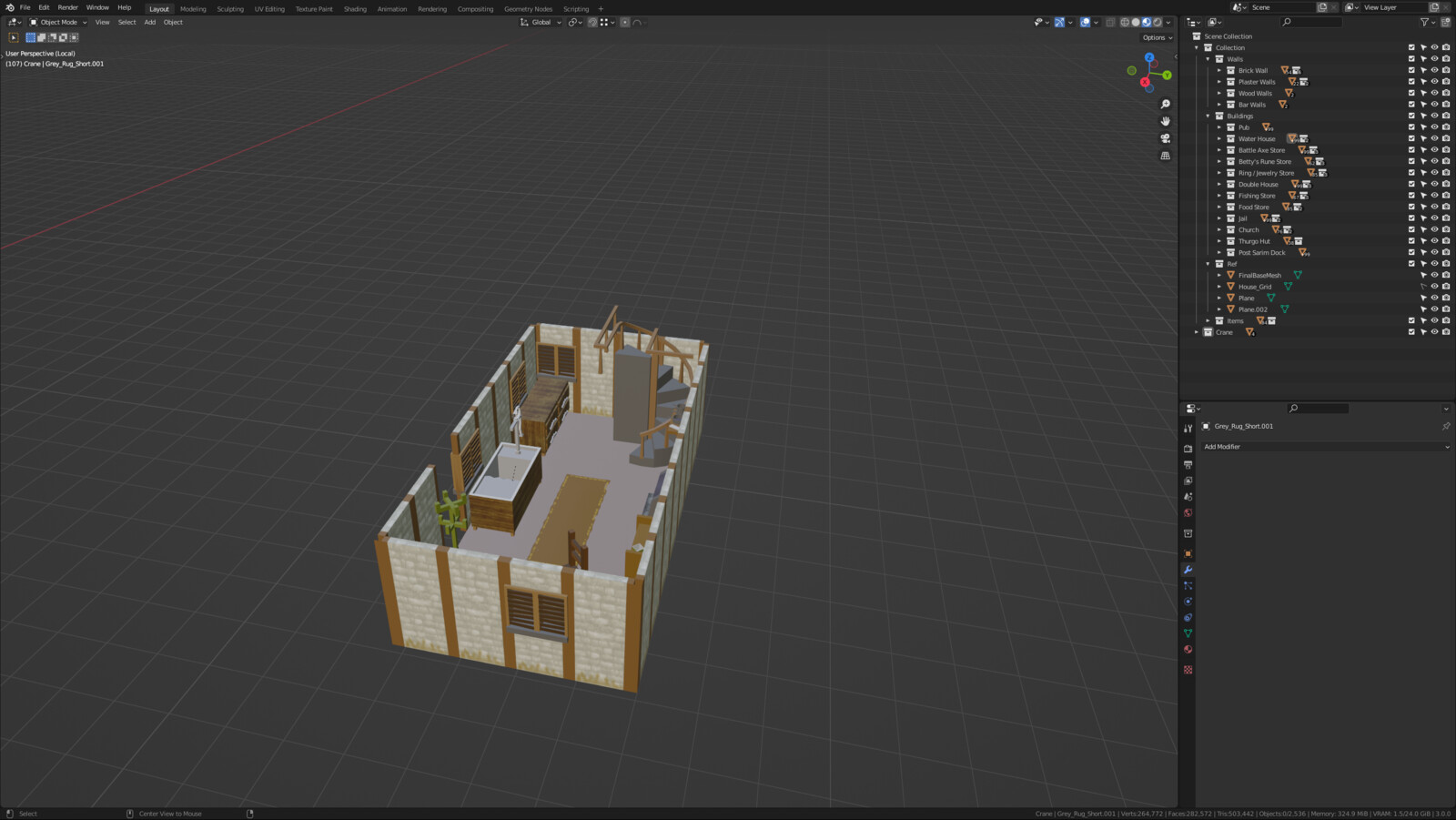Toggle the camera view gizmo

coord(1165,138)
